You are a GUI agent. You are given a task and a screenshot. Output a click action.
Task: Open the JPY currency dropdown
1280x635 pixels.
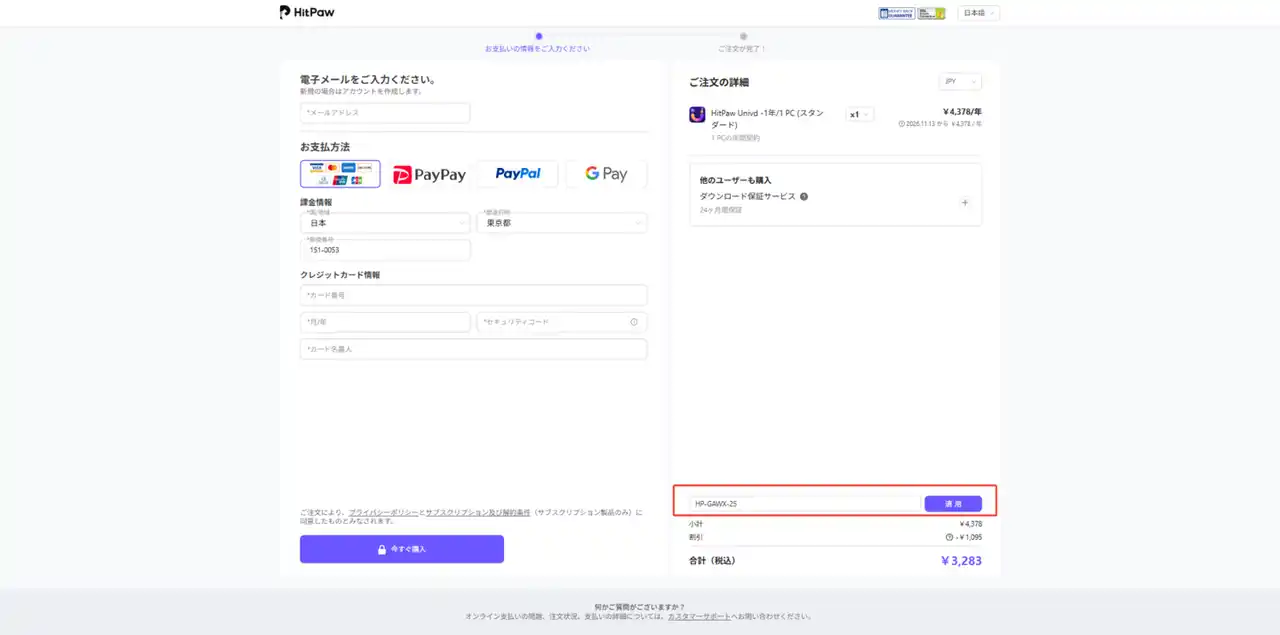click(959, 81)
